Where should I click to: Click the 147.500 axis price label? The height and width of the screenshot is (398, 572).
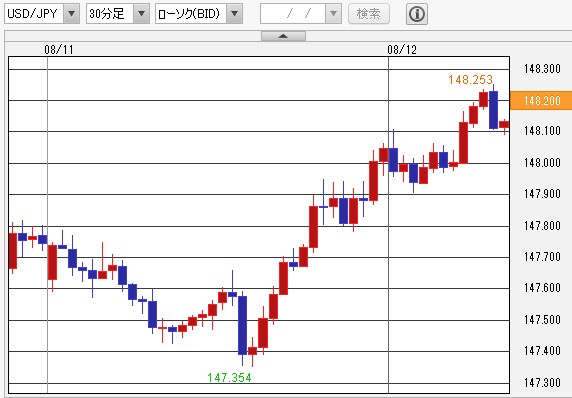tap(542, 320)
